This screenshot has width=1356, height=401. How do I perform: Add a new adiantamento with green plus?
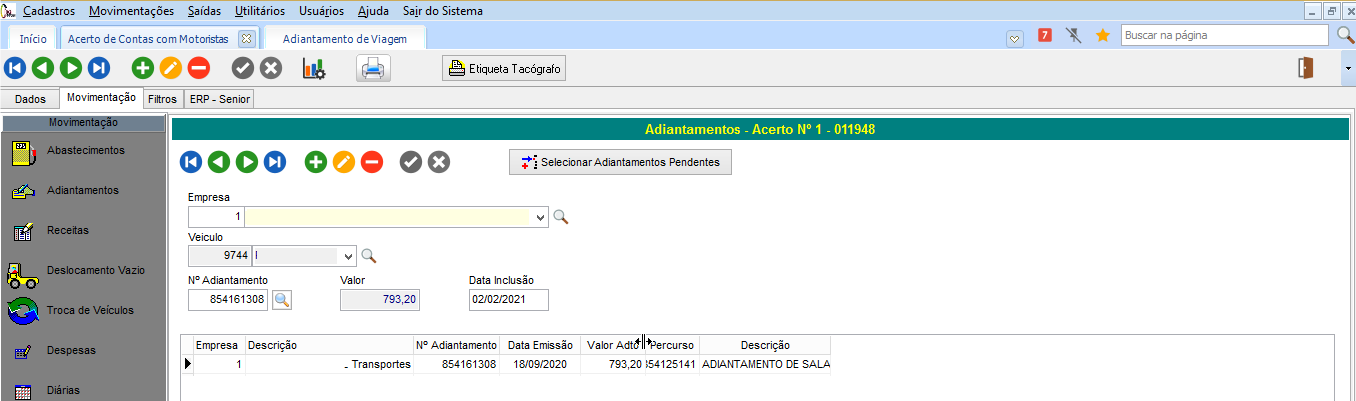point(316,162)
